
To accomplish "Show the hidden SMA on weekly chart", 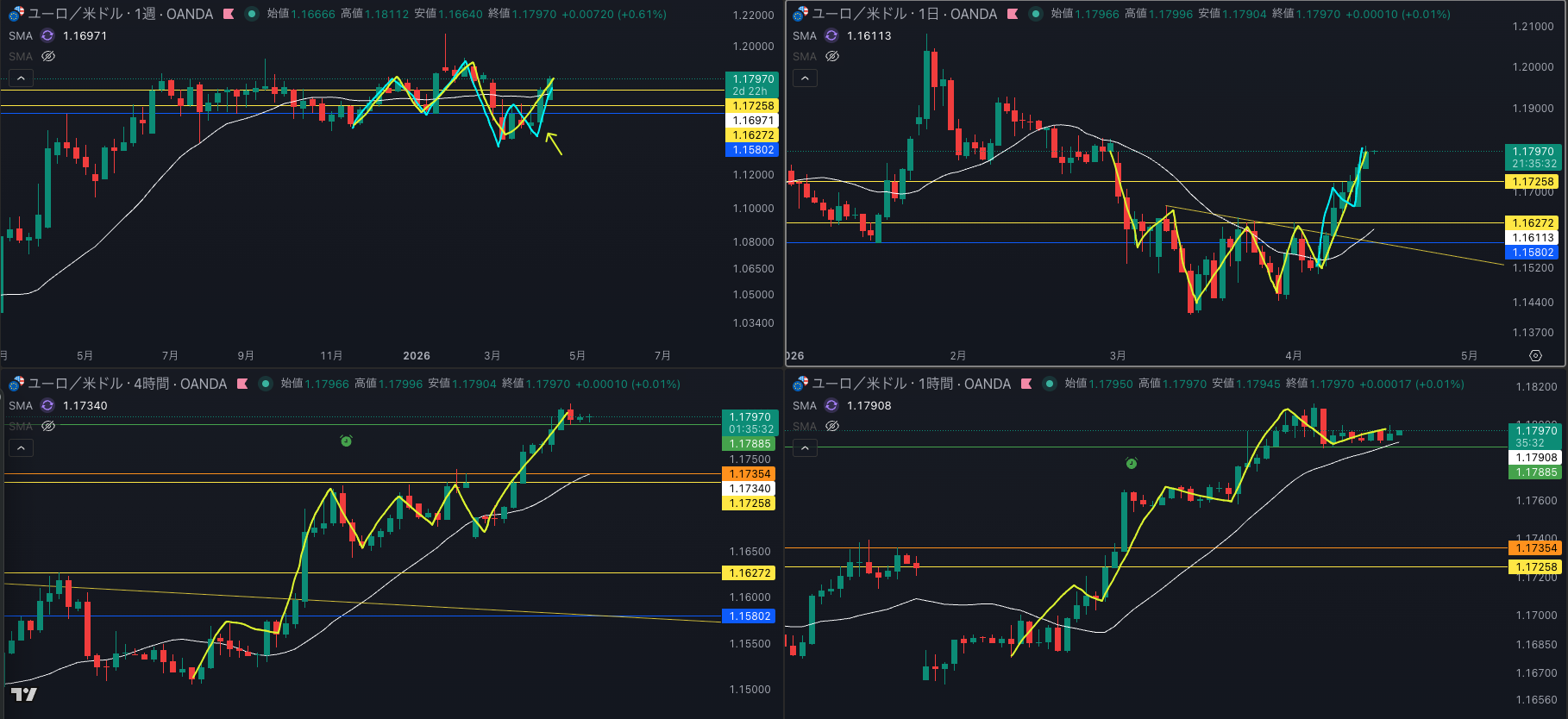I will tap(48, 56).
